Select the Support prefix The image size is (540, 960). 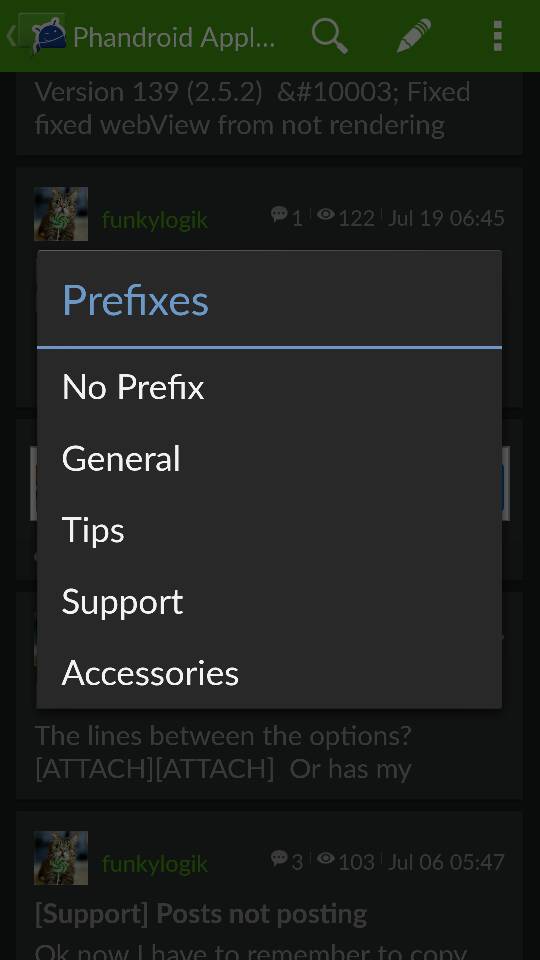(269, 602)
